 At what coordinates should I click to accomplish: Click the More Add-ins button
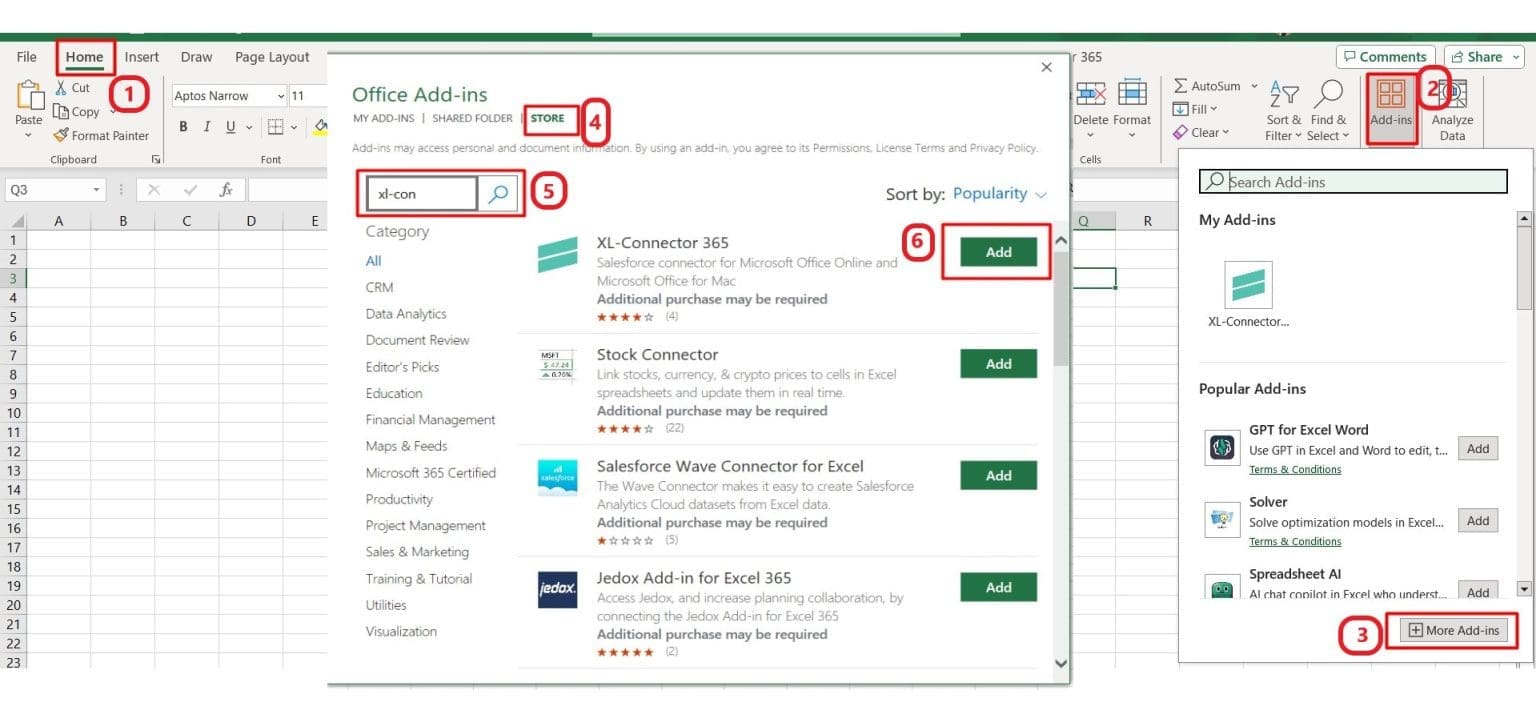[x=1454, y=630]
